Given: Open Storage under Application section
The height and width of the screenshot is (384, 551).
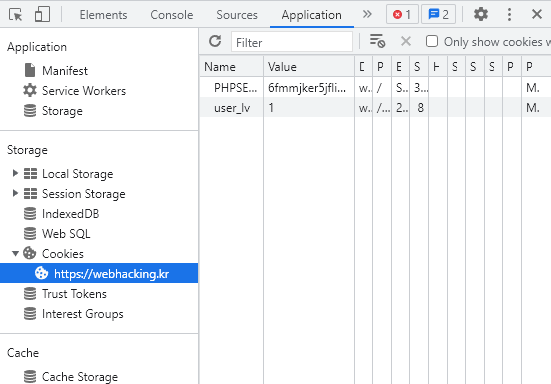Looking at the screenshot, I should [62, 111].
